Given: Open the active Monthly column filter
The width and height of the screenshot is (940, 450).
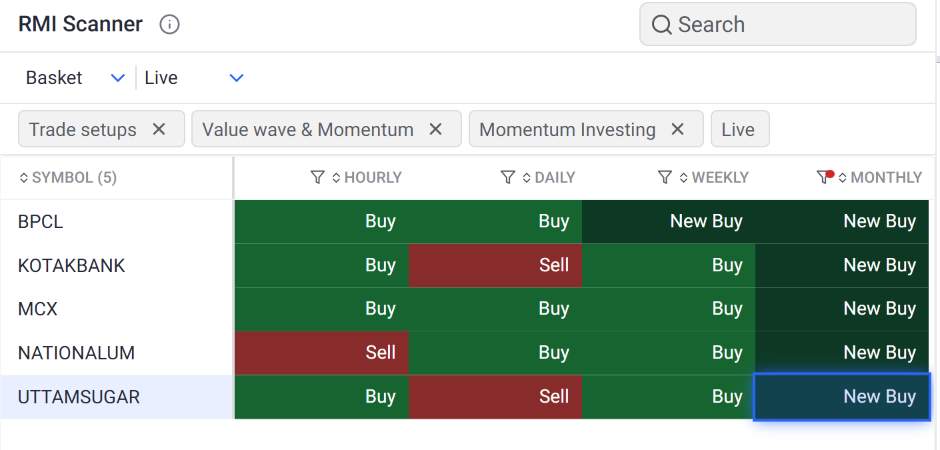Looking at the screenshot, I should (x=824, y=178).
